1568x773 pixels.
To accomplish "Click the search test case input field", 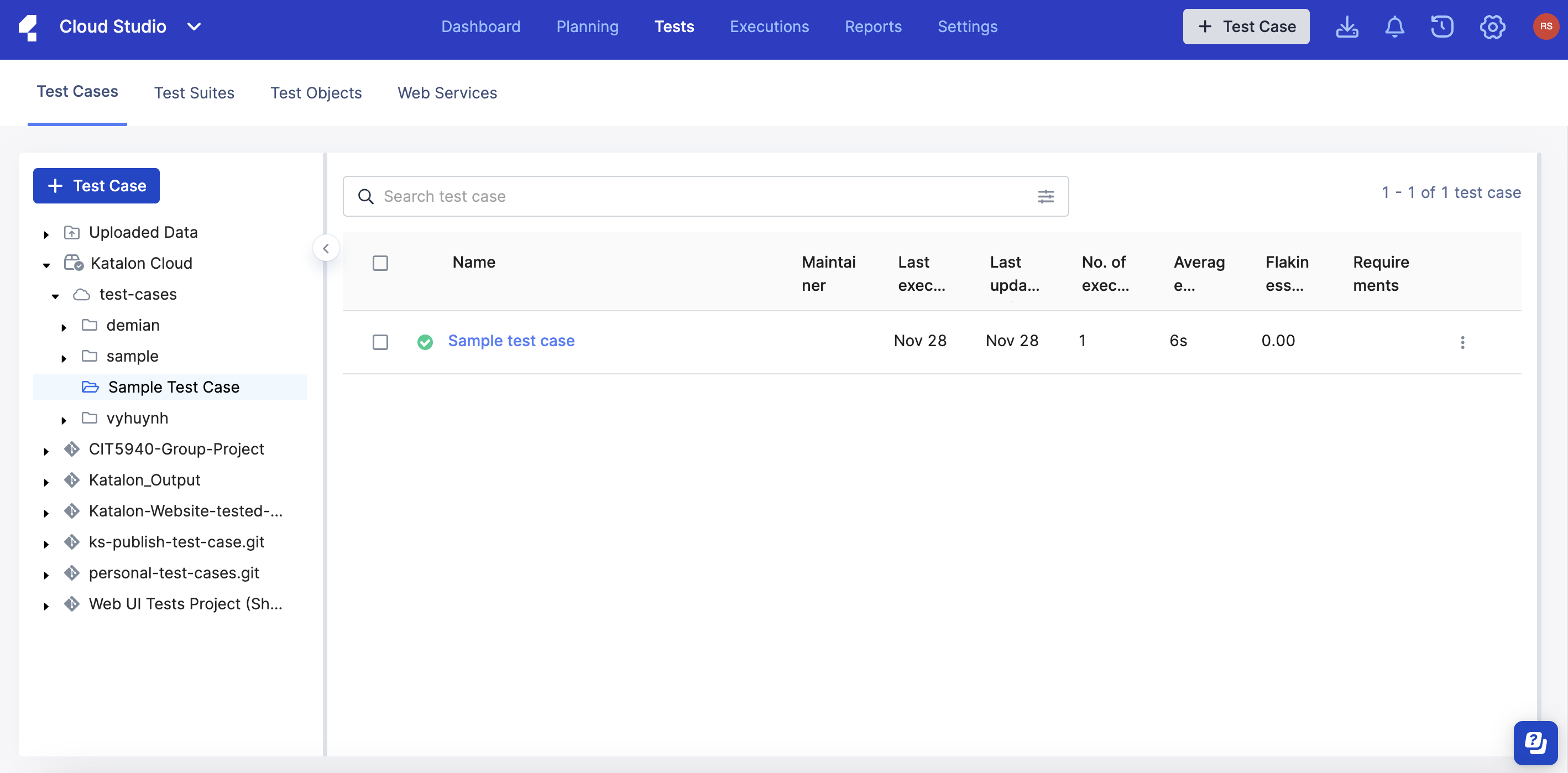I will (x=706, y=196).
